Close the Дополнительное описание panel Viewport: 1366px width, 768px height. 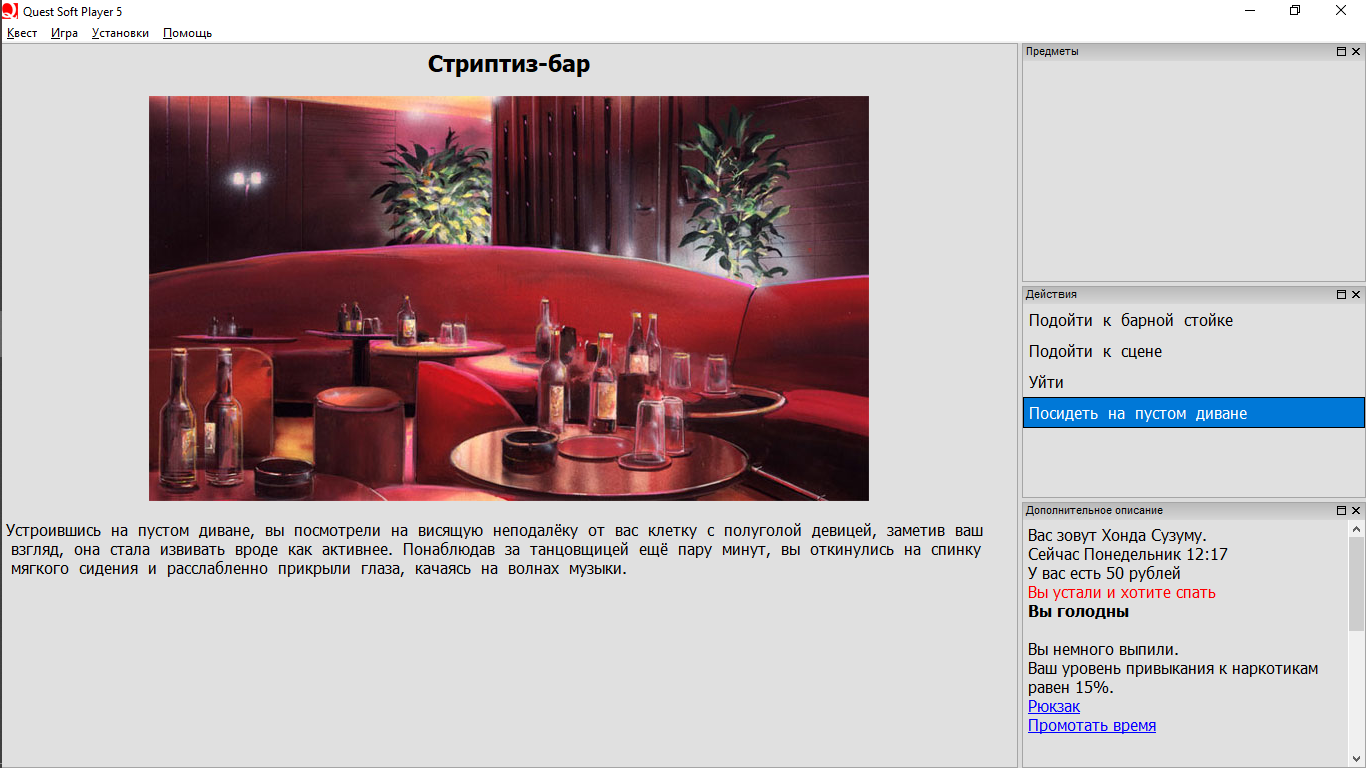(x=1356, y=510)
